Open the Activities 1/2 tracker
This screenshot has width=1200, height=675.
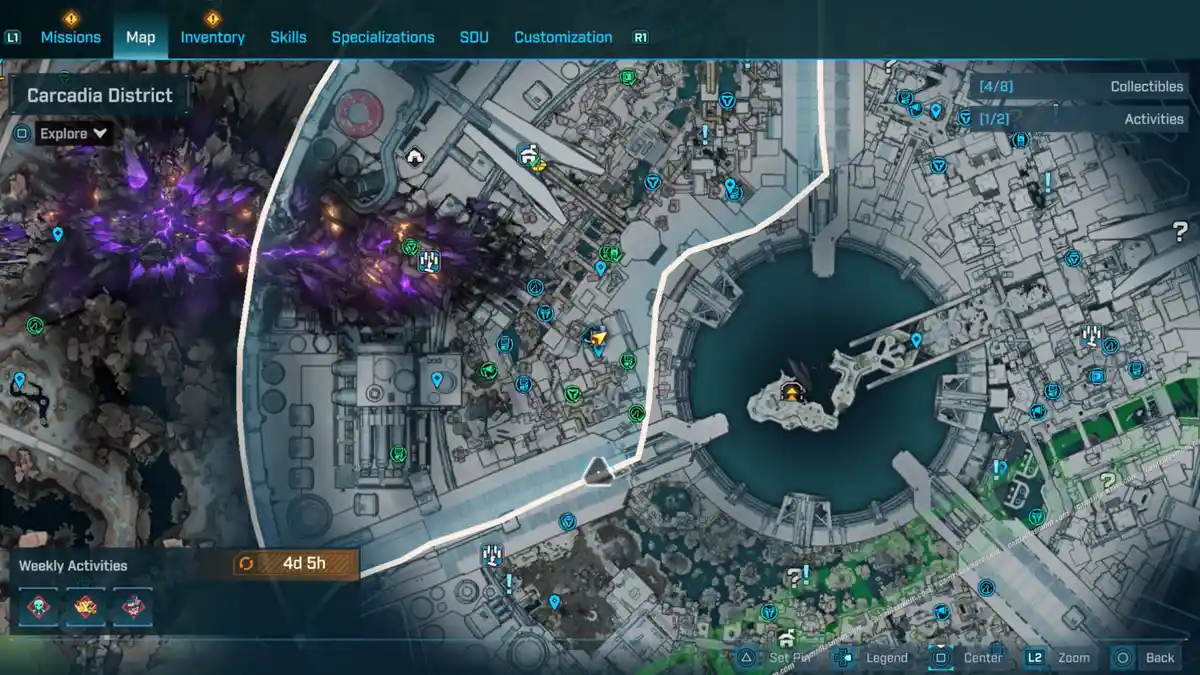point(1080,119)
